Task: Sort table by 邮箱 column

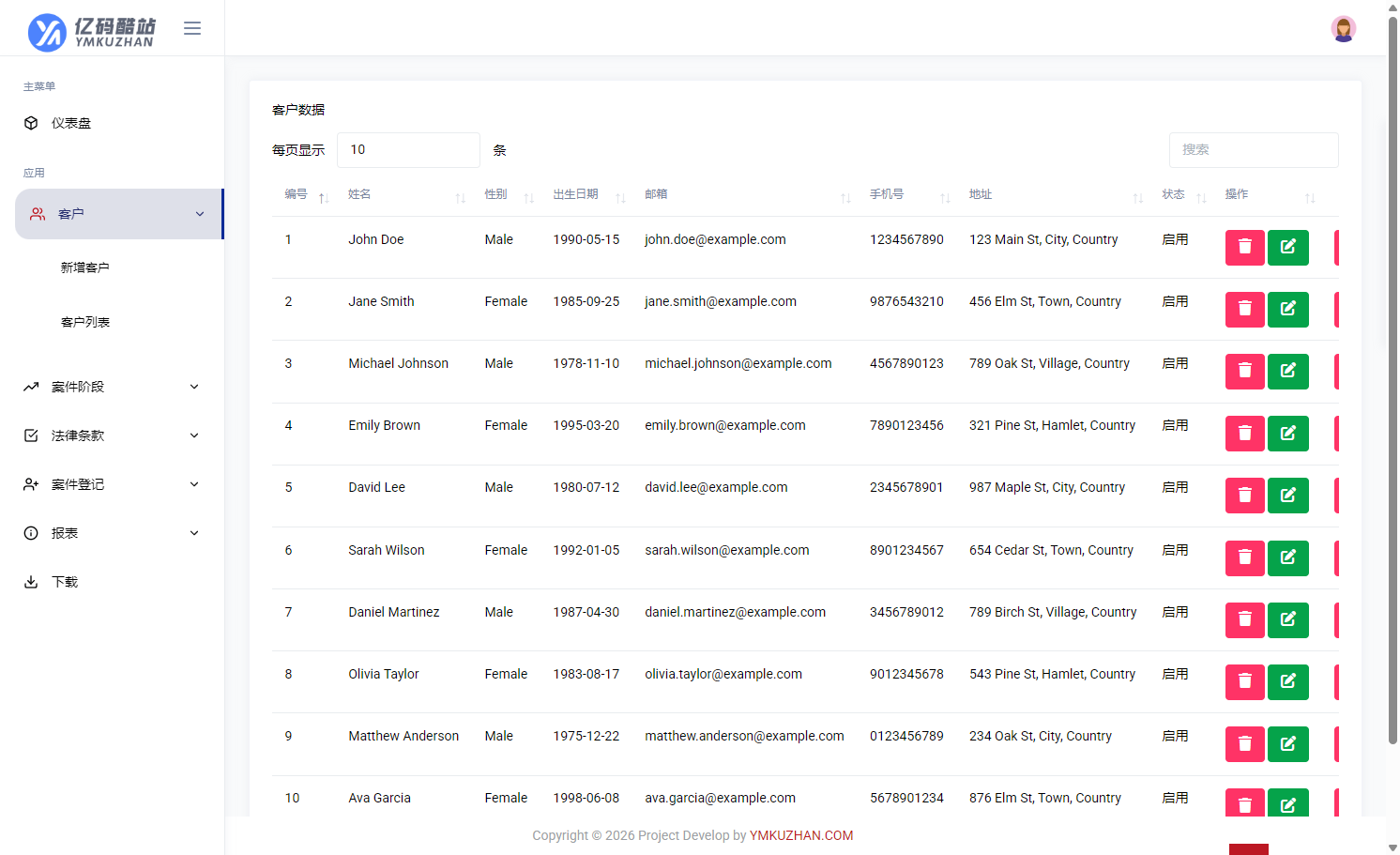Action: coord(744,194)
